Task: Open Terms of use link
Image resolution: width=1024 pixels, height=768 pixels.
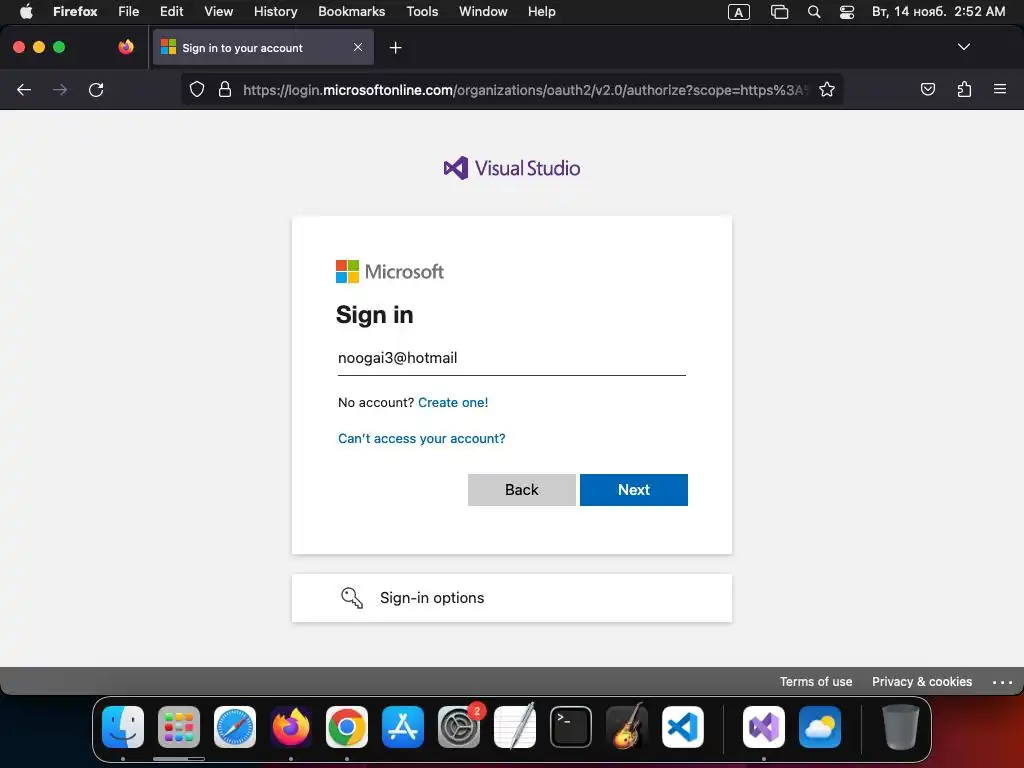Action: (816, 681)
